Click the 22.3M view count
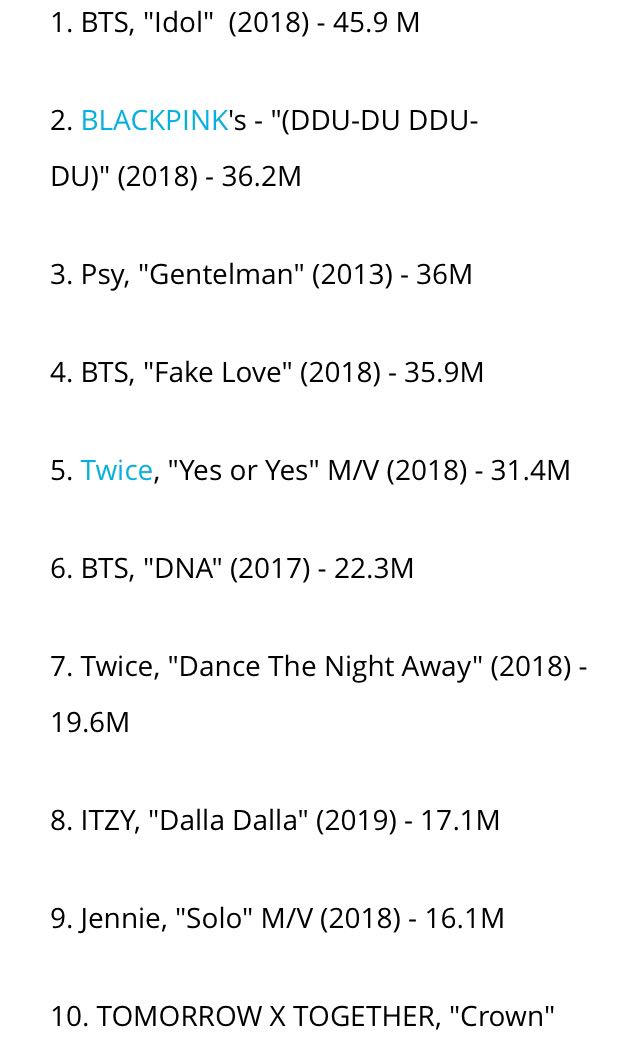Screen dimensions: 640x1048 click(373, 568)
